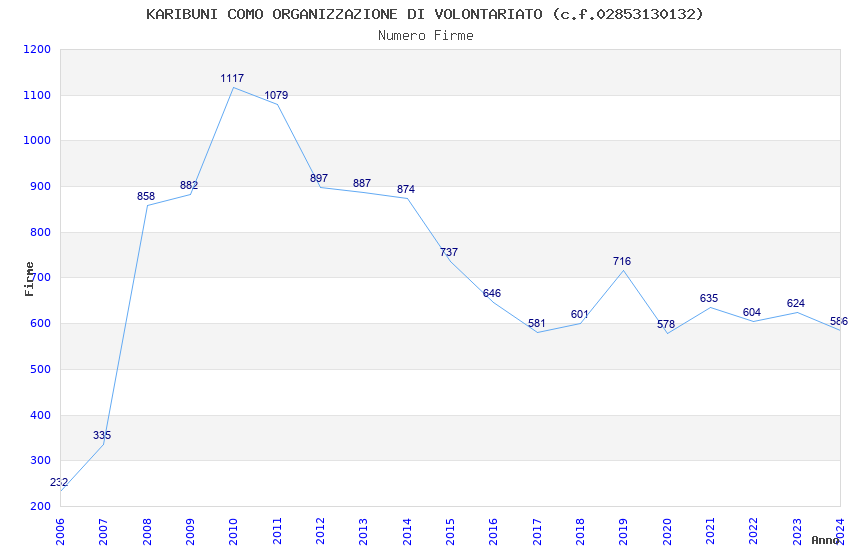Image resolution: width=850 pixels, height=550 pixels.
Task: Select the data label 858
Action: (x=146, y=196)
